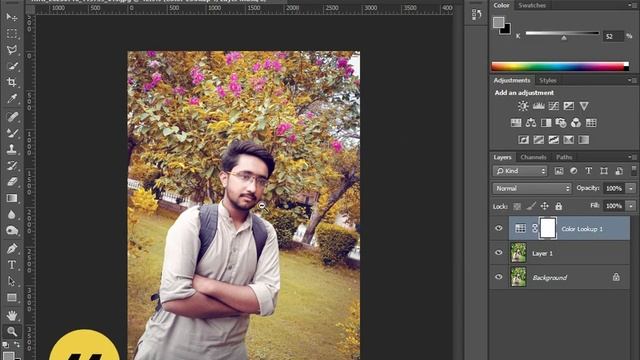The height and width of the screenshot is (360, 640).
Task: Toggle the filter for type layers
Action: tap(588, 171)
